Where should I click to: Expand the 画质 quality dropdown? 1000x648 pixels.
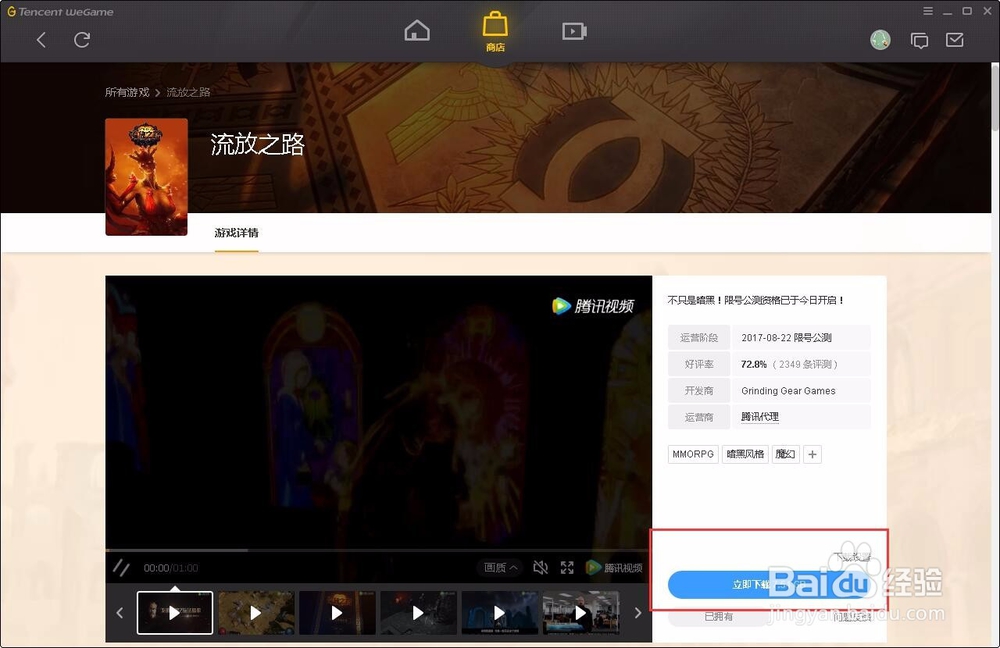498,567
